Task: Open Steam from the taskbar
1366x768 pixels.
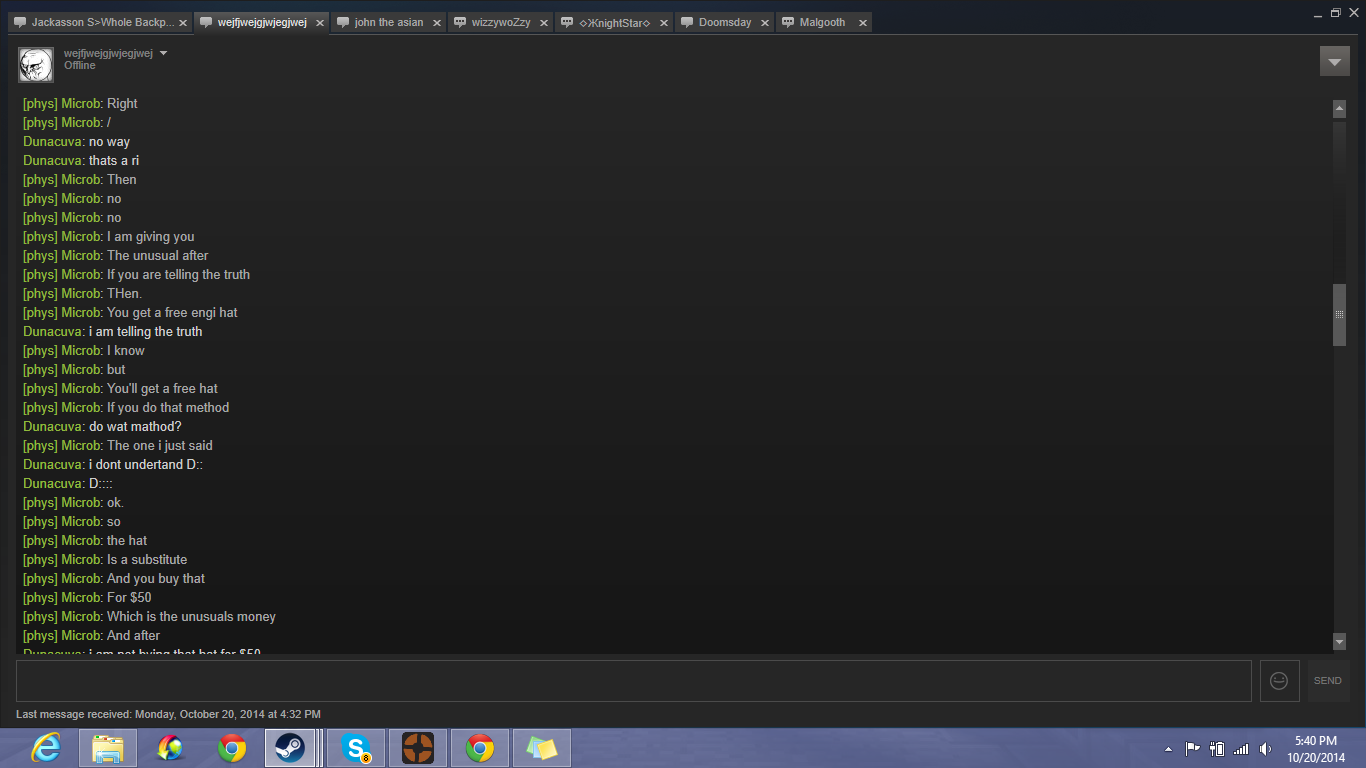Action: coord(290,748)
